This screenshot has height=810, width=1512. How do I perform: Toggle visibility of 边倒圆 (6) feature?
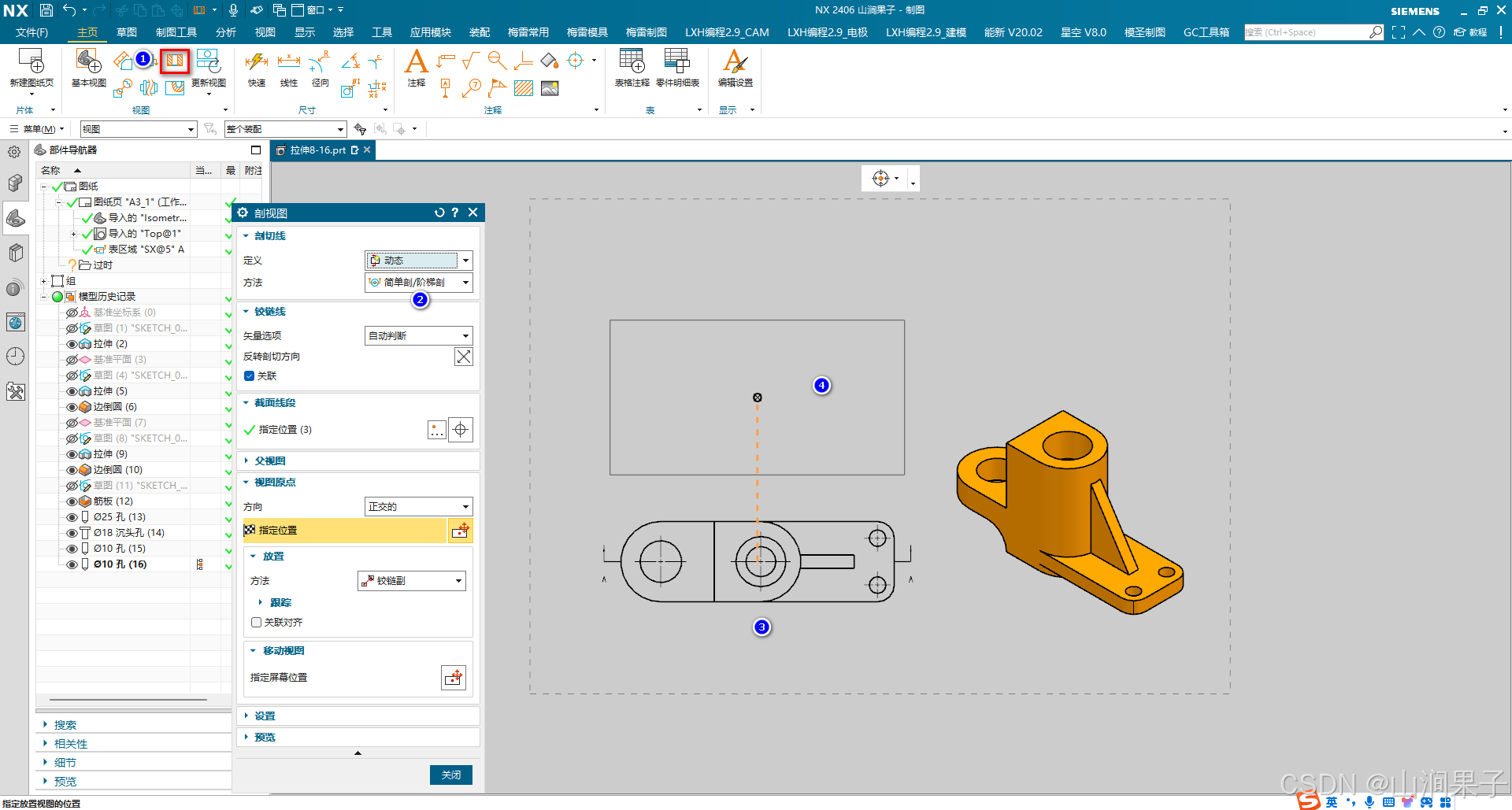[72, 407]
